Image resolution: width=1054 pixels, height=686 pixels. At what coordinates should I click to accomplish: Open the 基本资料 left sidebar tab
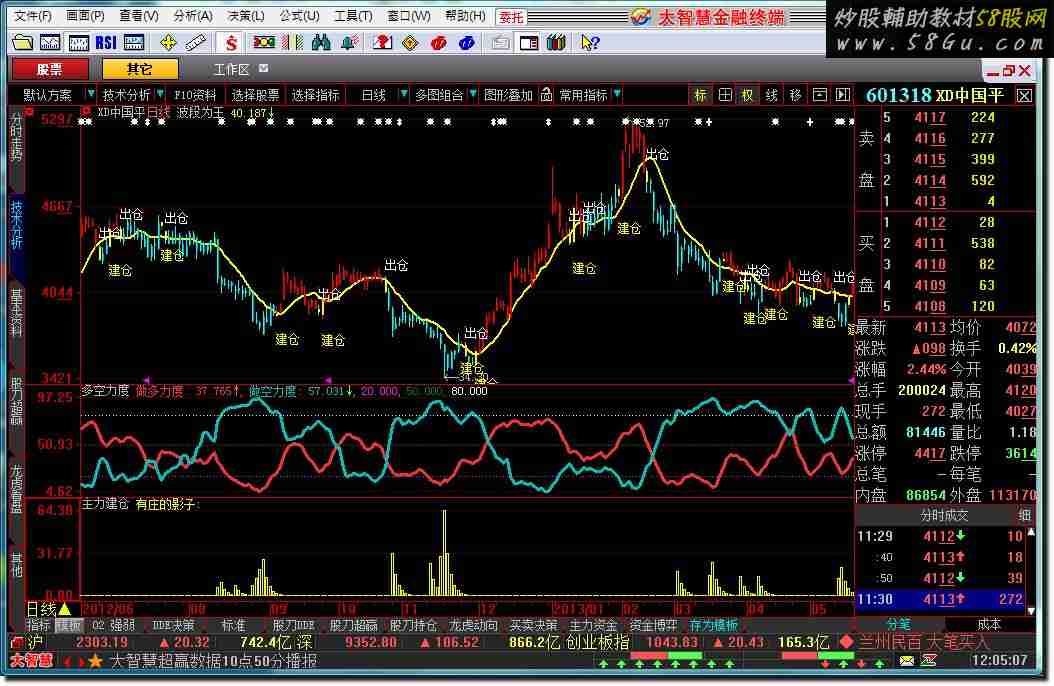(x=15, y=312)
